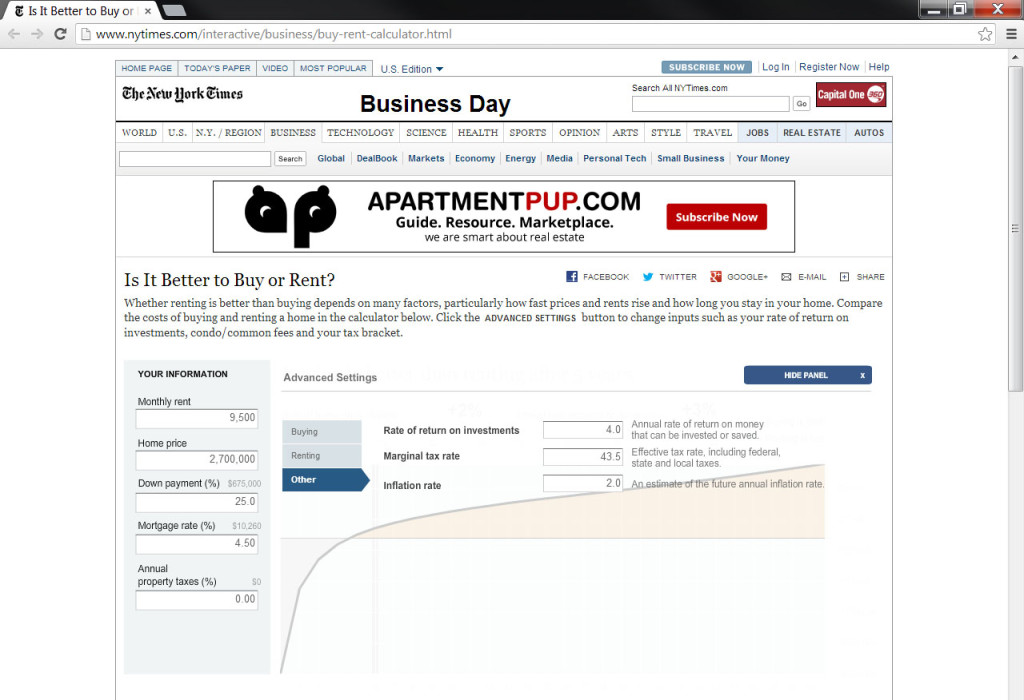
Task: E-mail this article using the envelope icon
Action: coord(804,276)
